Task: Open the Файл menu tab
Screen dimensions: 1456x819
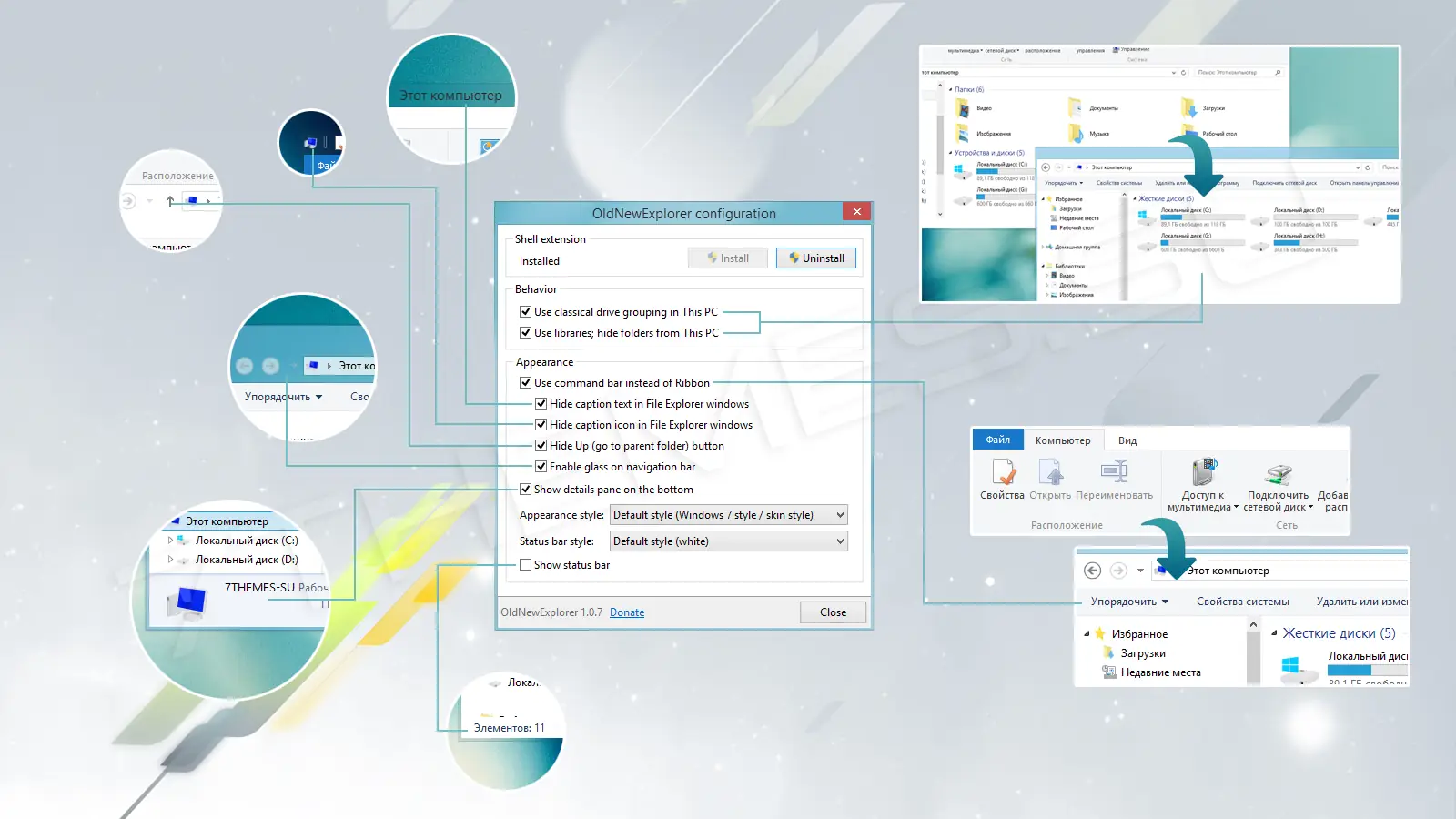Action: pos(997,440)
